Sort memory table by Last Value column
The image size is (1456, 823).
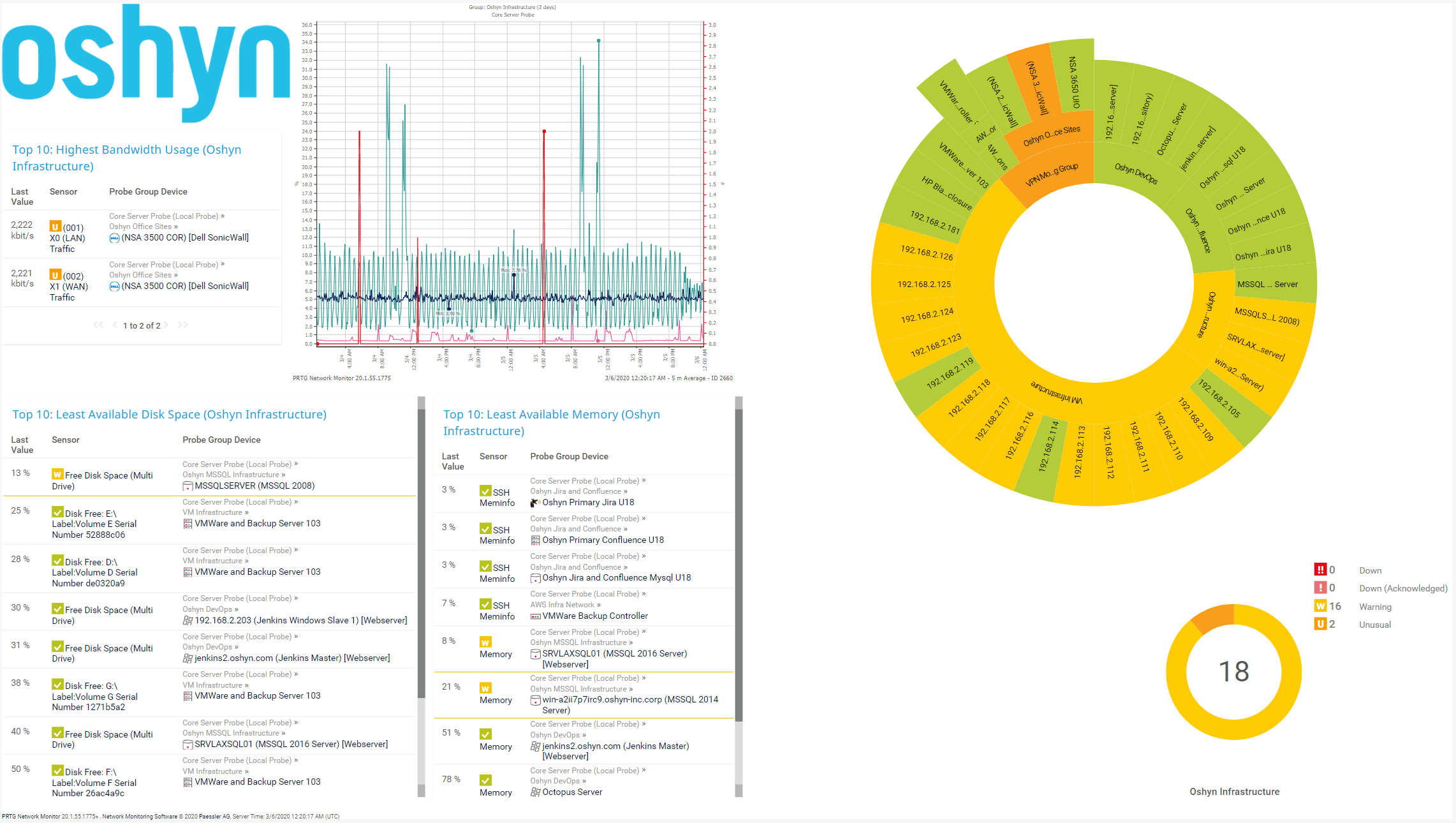click(453, 461)
